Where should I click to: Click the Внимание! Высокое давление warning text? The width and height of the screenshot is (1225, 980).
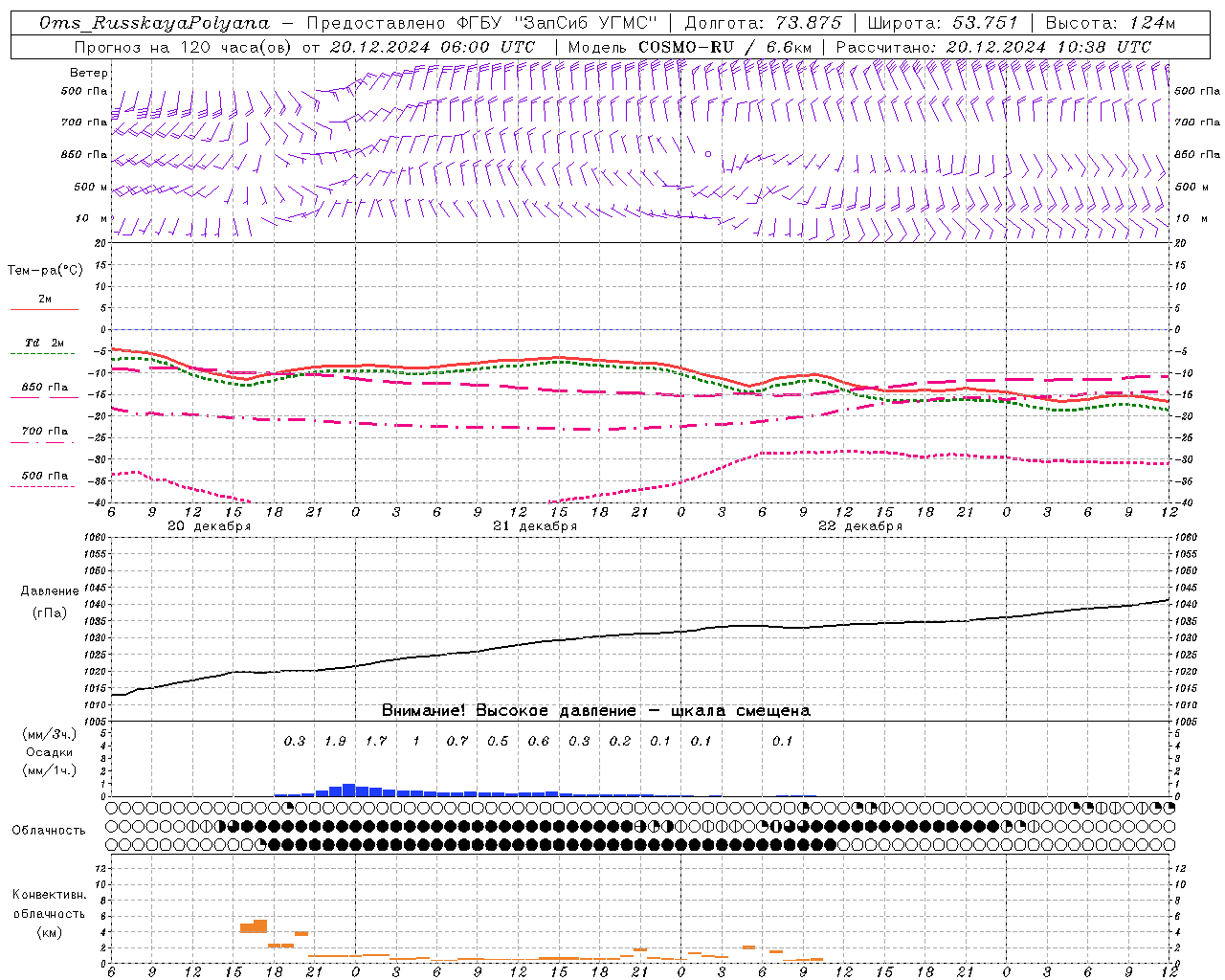point(596,711)
